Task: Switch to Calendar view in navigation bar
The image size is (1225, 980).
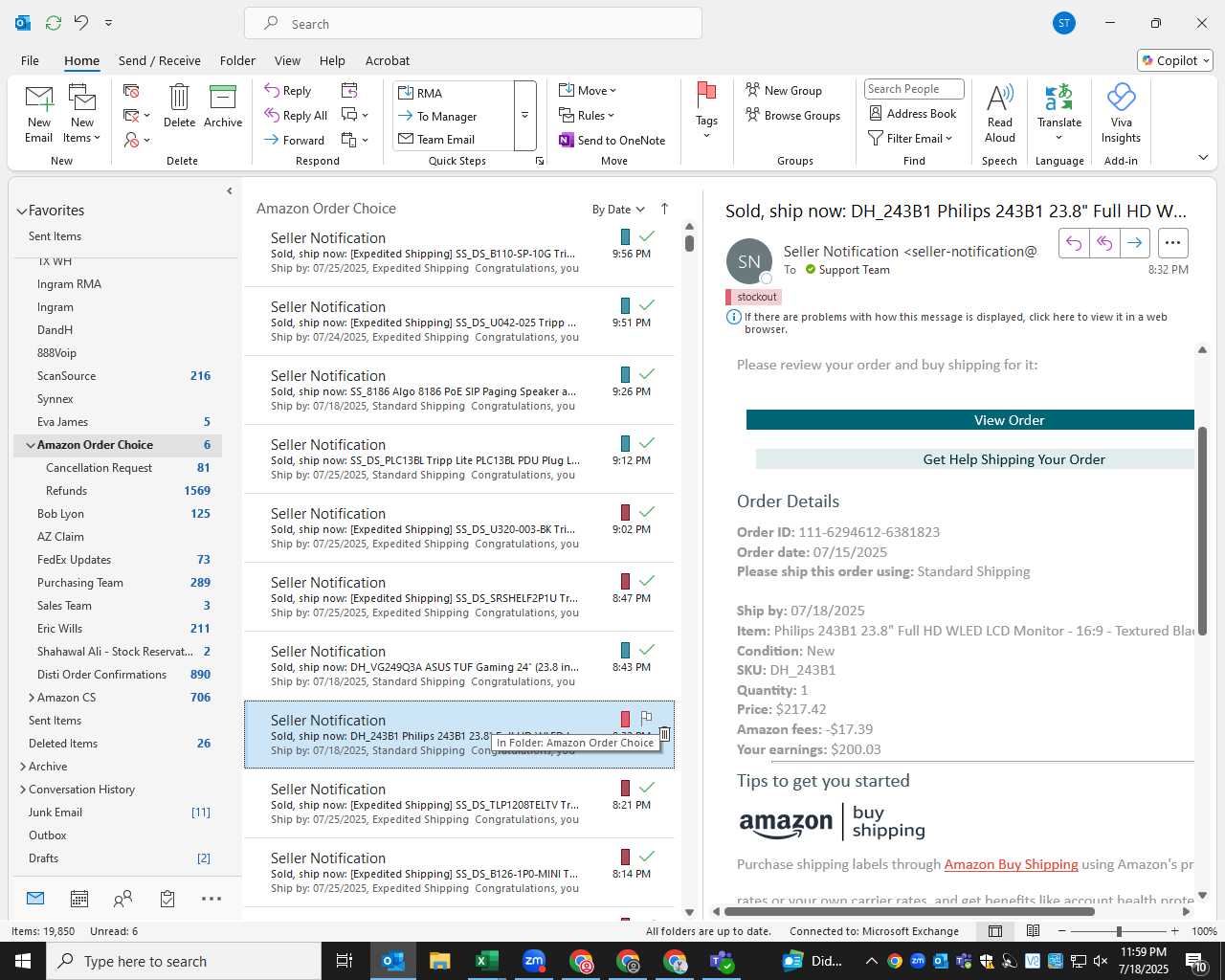Action: [x=79, y=899]
